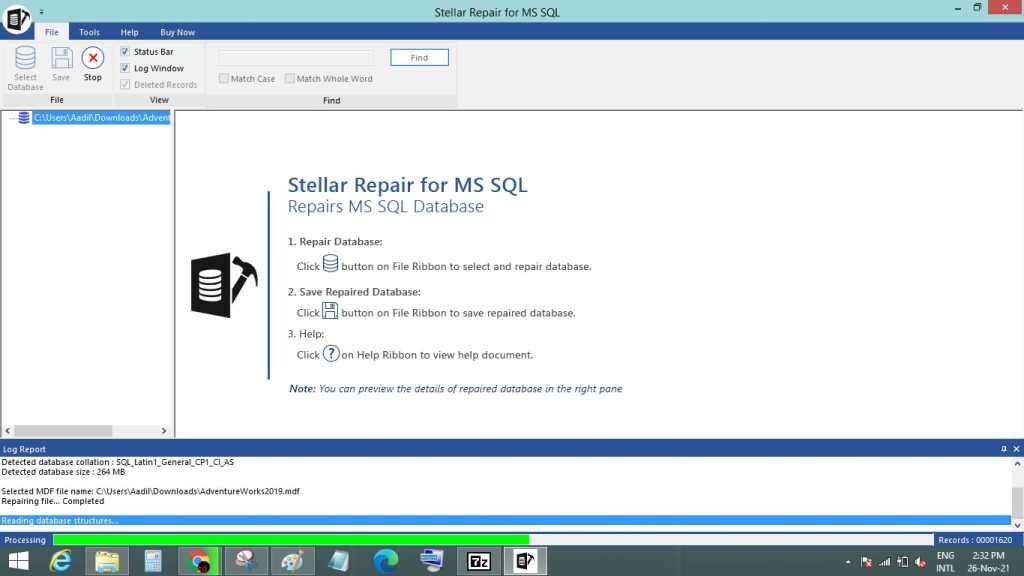
Task: Open the Help ribbon tab
Action: pos(129,32)
